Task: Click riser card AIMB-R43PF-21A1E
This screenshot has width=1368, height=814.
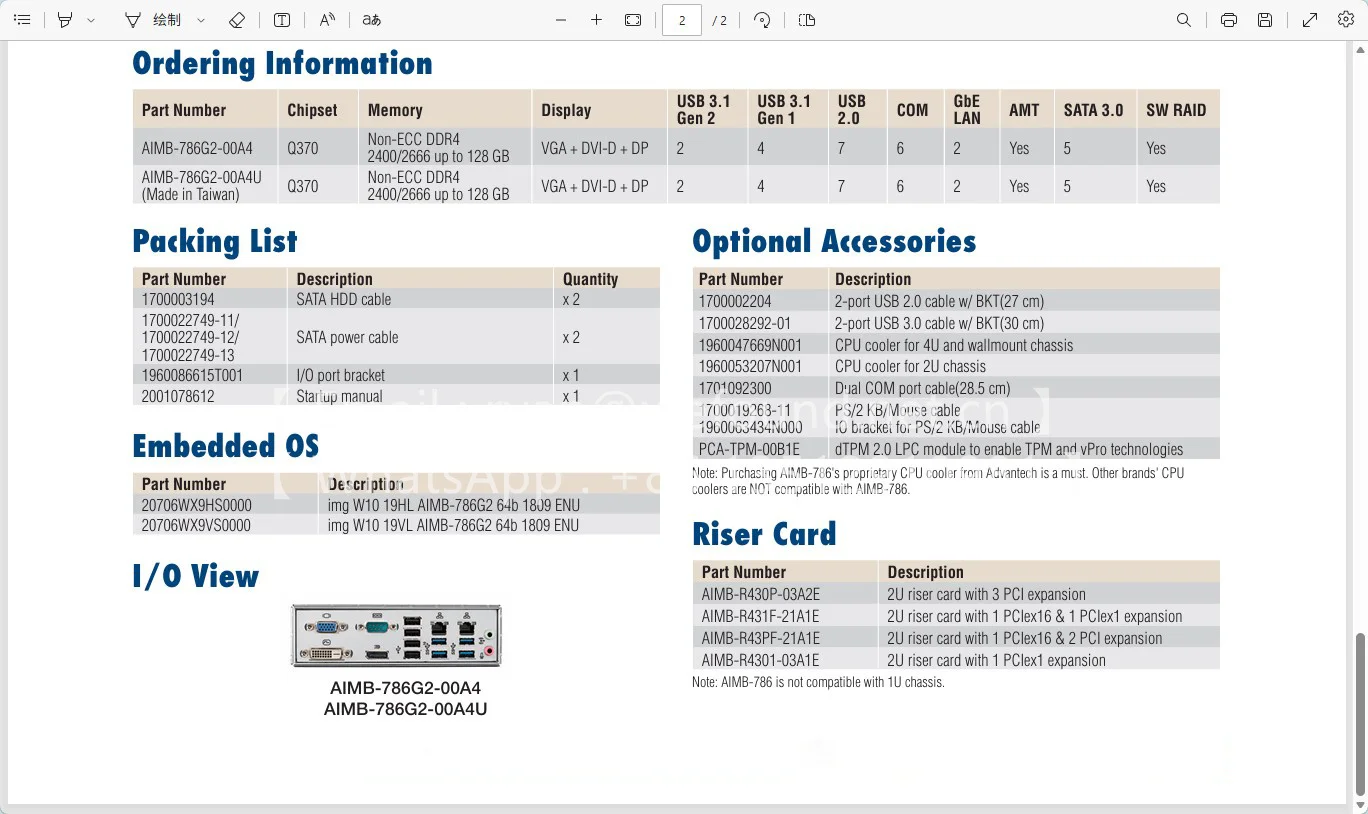Action: tap(760, 638)
